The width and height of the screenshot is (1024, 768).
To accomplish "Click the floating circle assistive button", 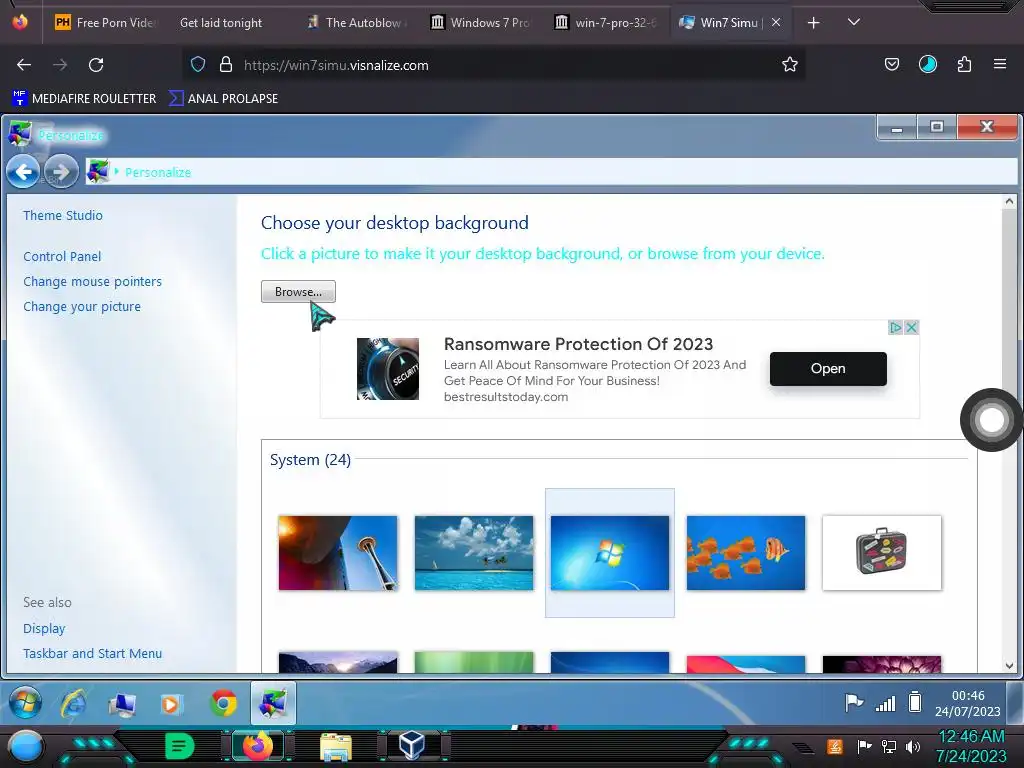I will tap(991, 420).
